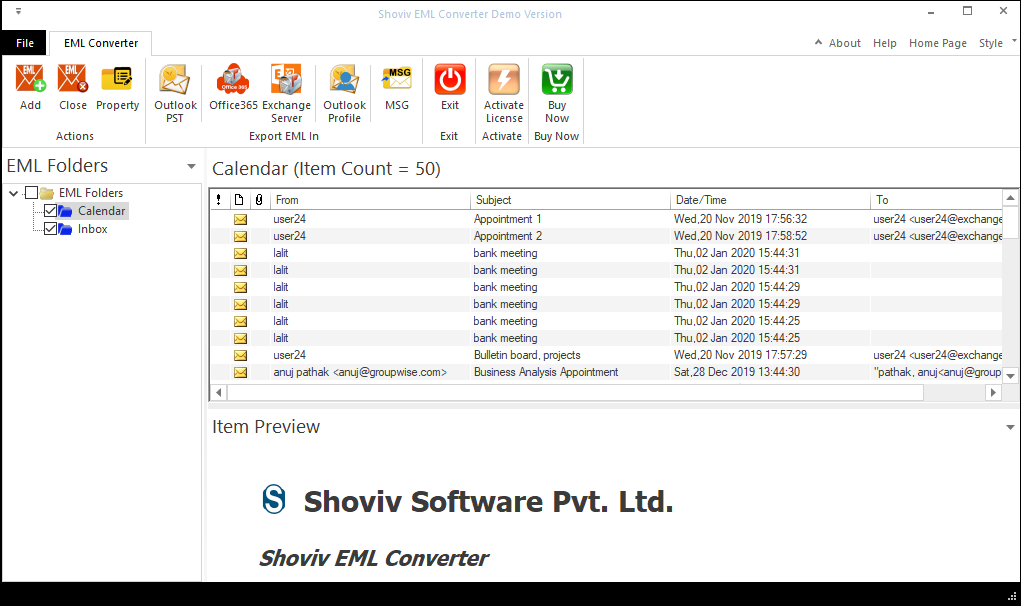Select the Calendar tree item
The width and height of the screenshot is (1021, 606).
(102, 211)
